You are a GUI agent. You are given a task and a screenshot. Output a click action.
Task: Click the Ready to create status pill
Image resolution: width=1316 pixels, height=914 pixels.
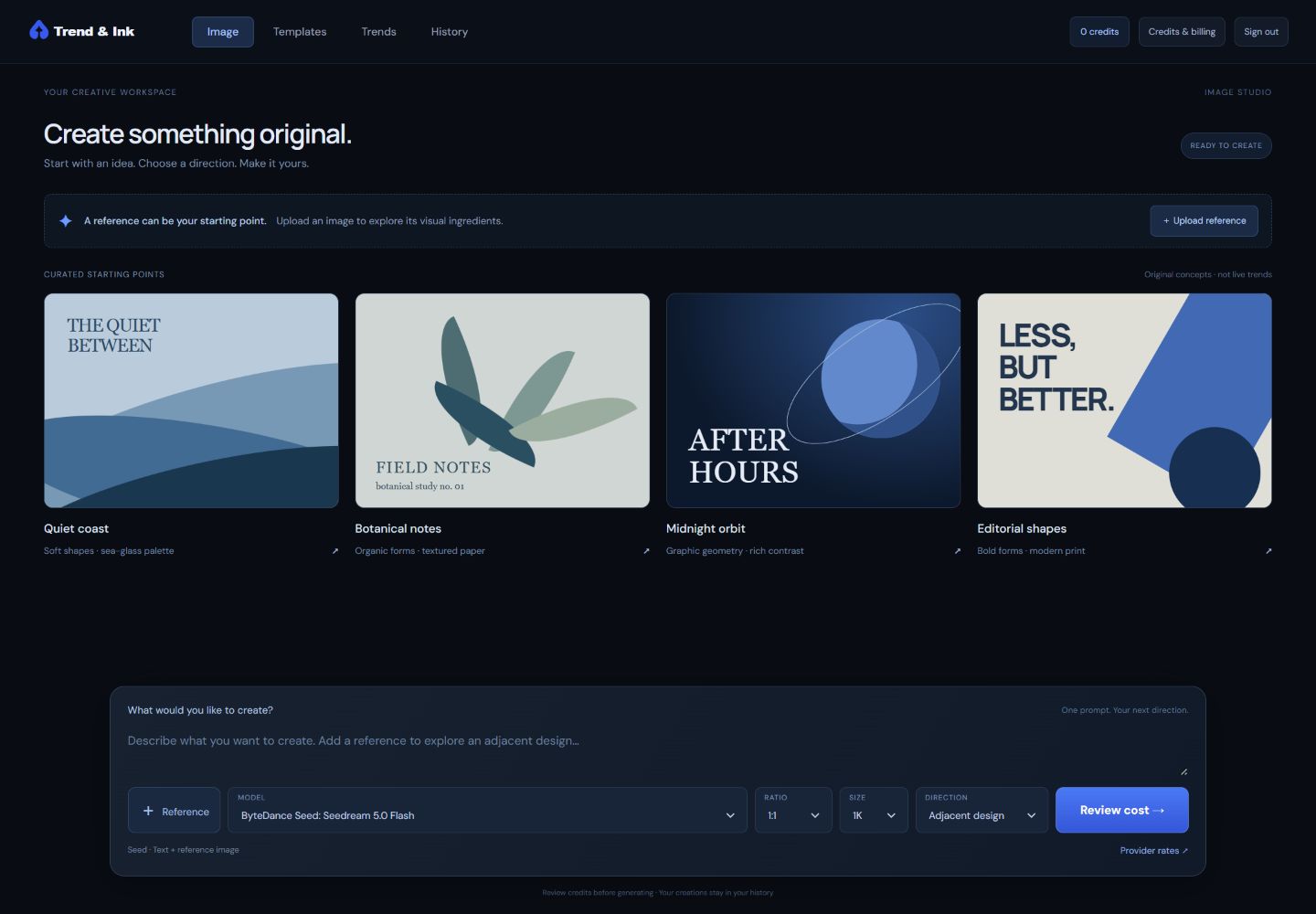[1226, 145]
